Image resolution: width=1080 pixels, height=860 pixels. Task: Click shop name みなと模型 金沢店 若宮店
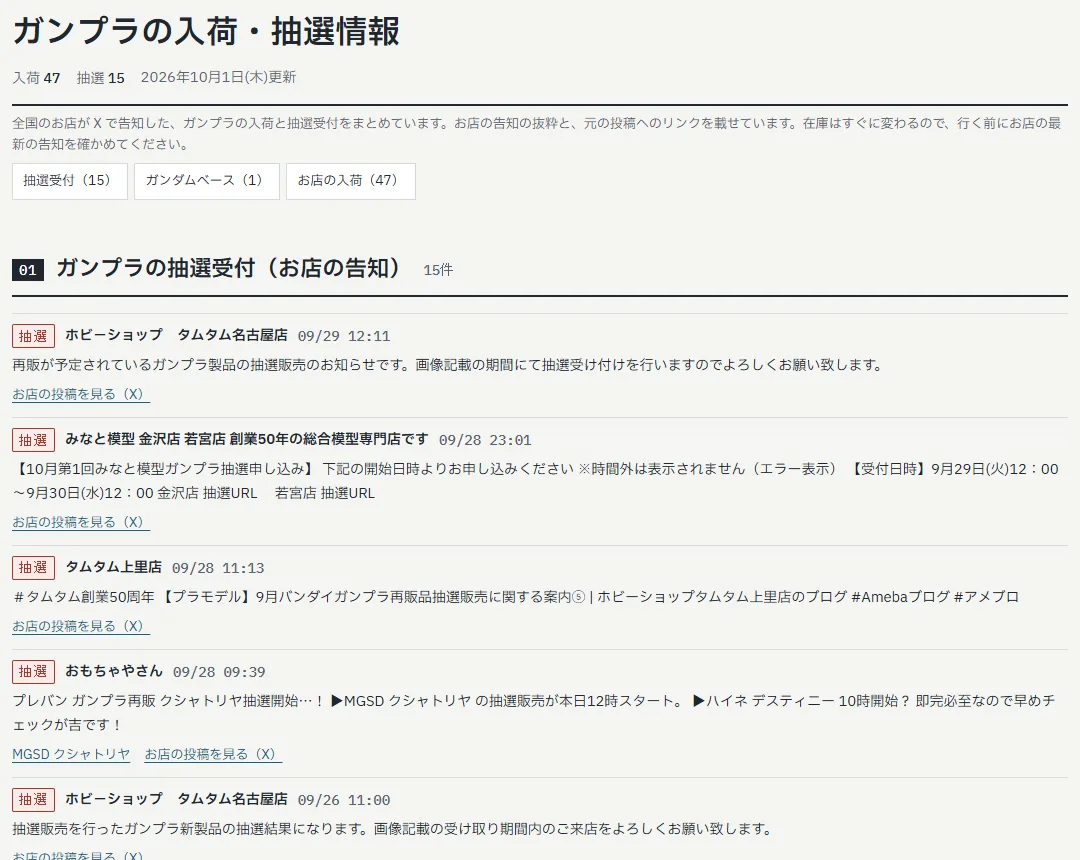click(x=247, y=439)
